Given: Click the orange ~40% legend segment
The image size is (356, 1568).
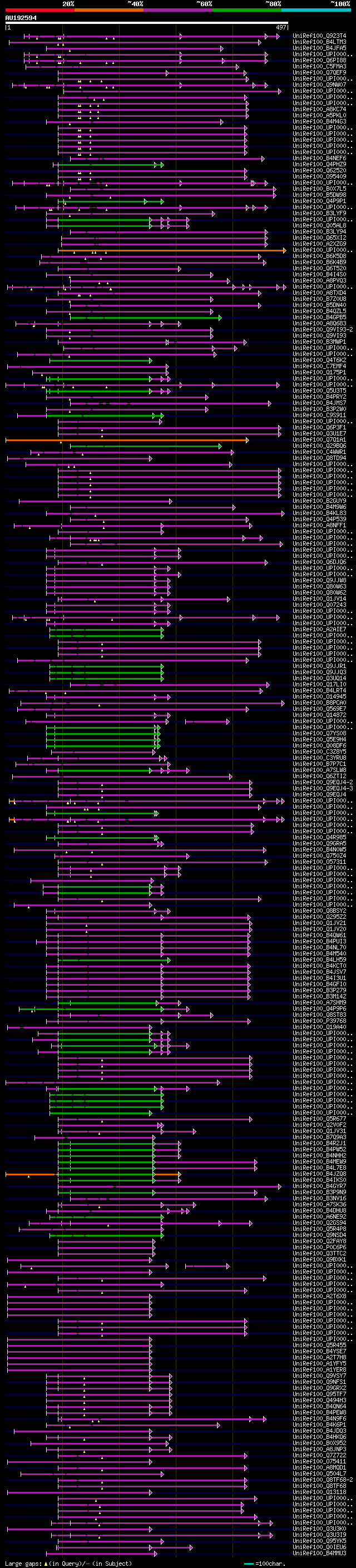Looking at the screenshot, I should [x=109, y=10].
